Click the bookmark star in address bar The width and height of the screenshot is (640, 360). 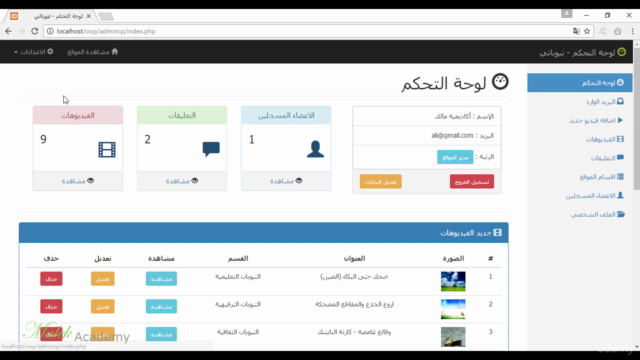click(x=587, y=31)
